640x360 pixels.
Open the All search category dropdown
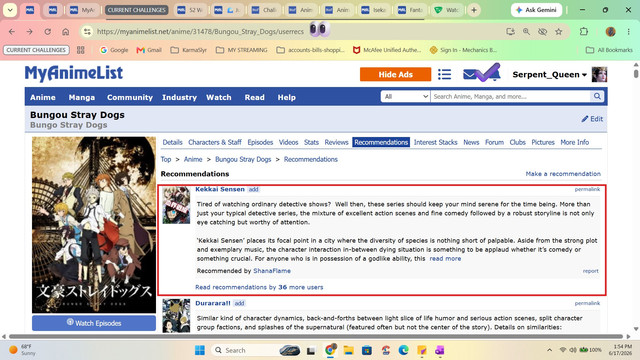point(405,96)
